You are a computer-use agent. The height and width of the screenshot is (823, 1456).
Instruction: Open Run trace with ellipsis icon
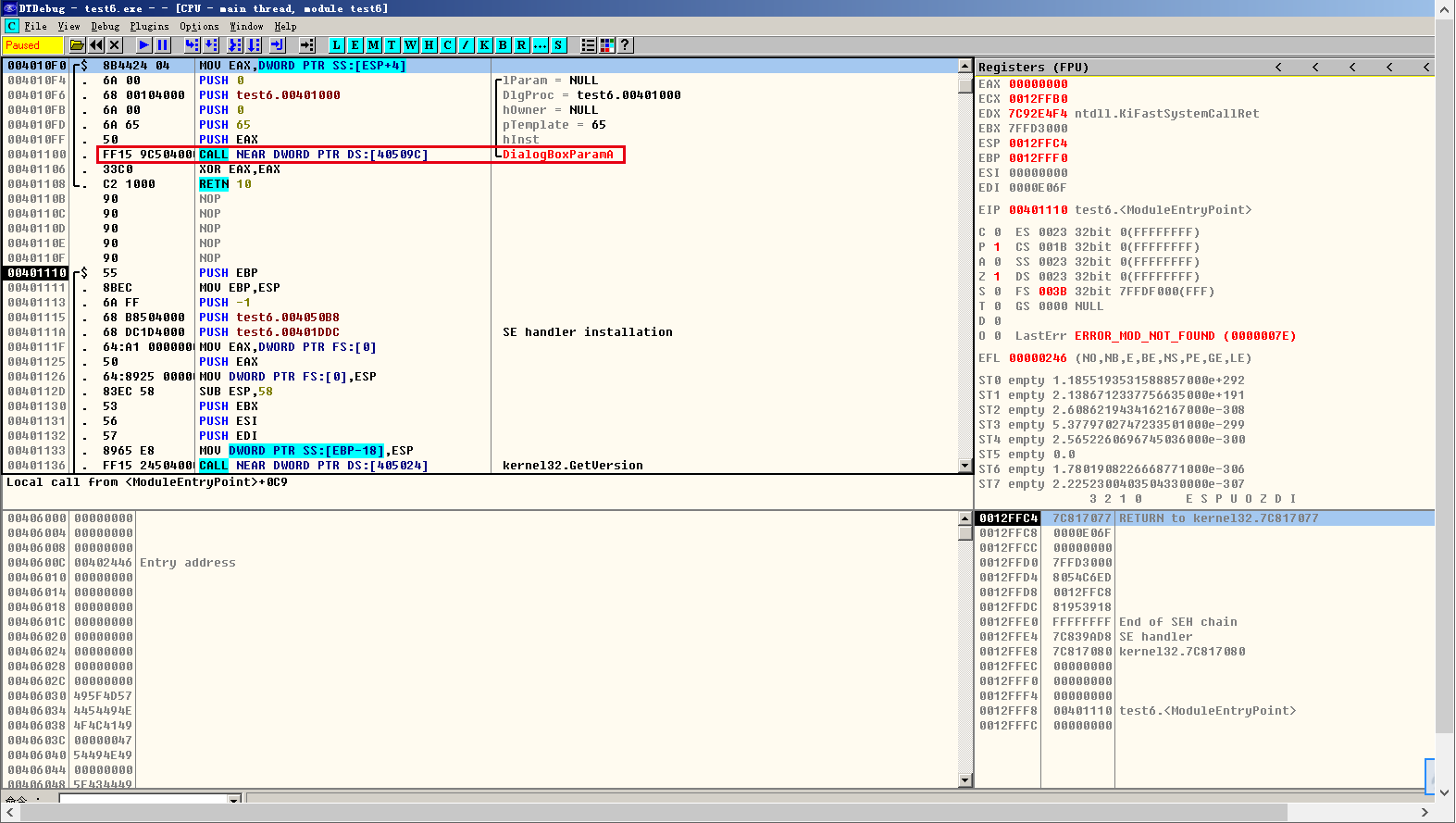[540, 44]
